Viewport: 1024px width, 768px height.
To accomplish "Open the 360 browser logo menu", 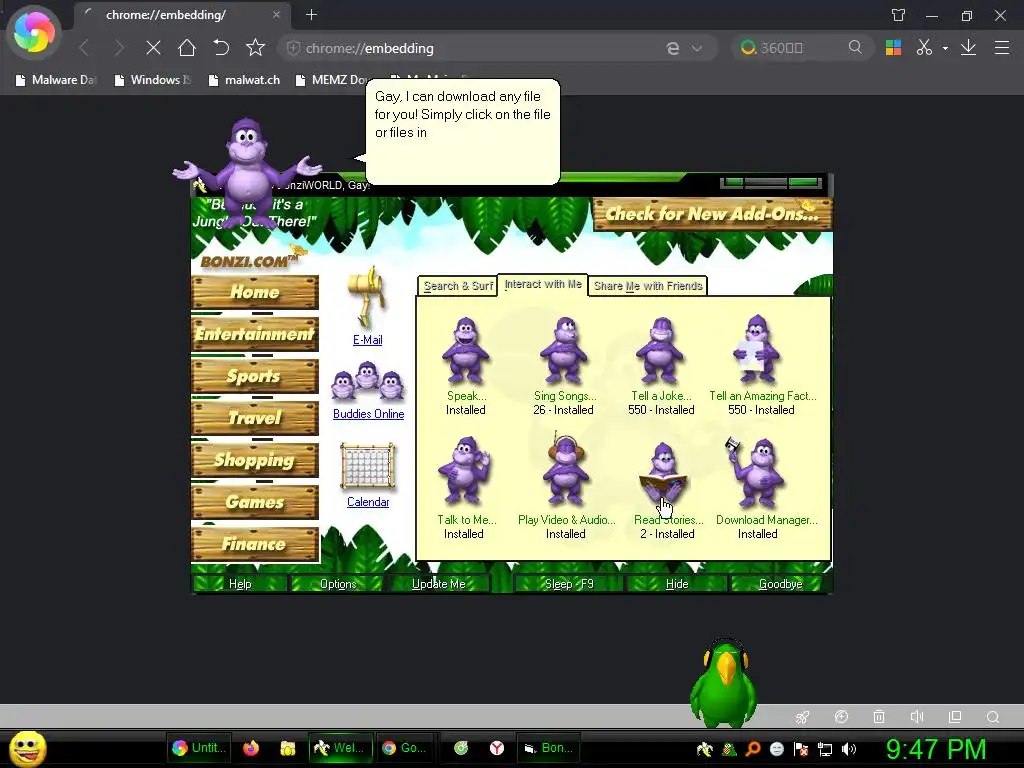I will (34, 31).
